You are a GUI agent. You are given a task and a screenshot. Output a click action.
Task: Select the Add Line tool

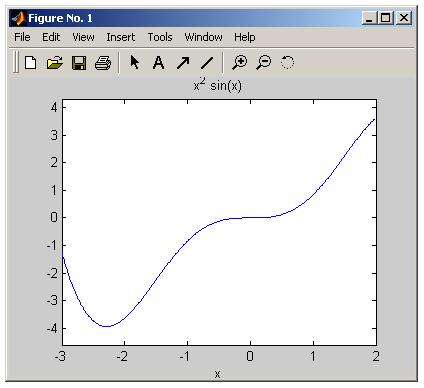(x=207, y=62)
